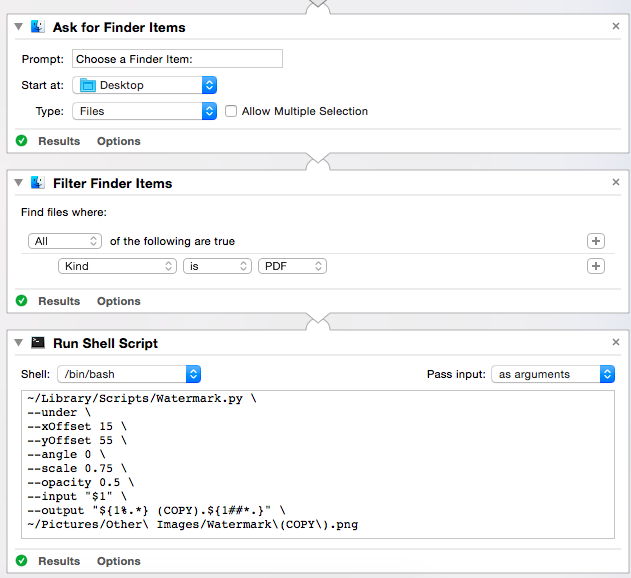
Task: Collapse the Run Shell Script action
Action: [x=19, y=343]
